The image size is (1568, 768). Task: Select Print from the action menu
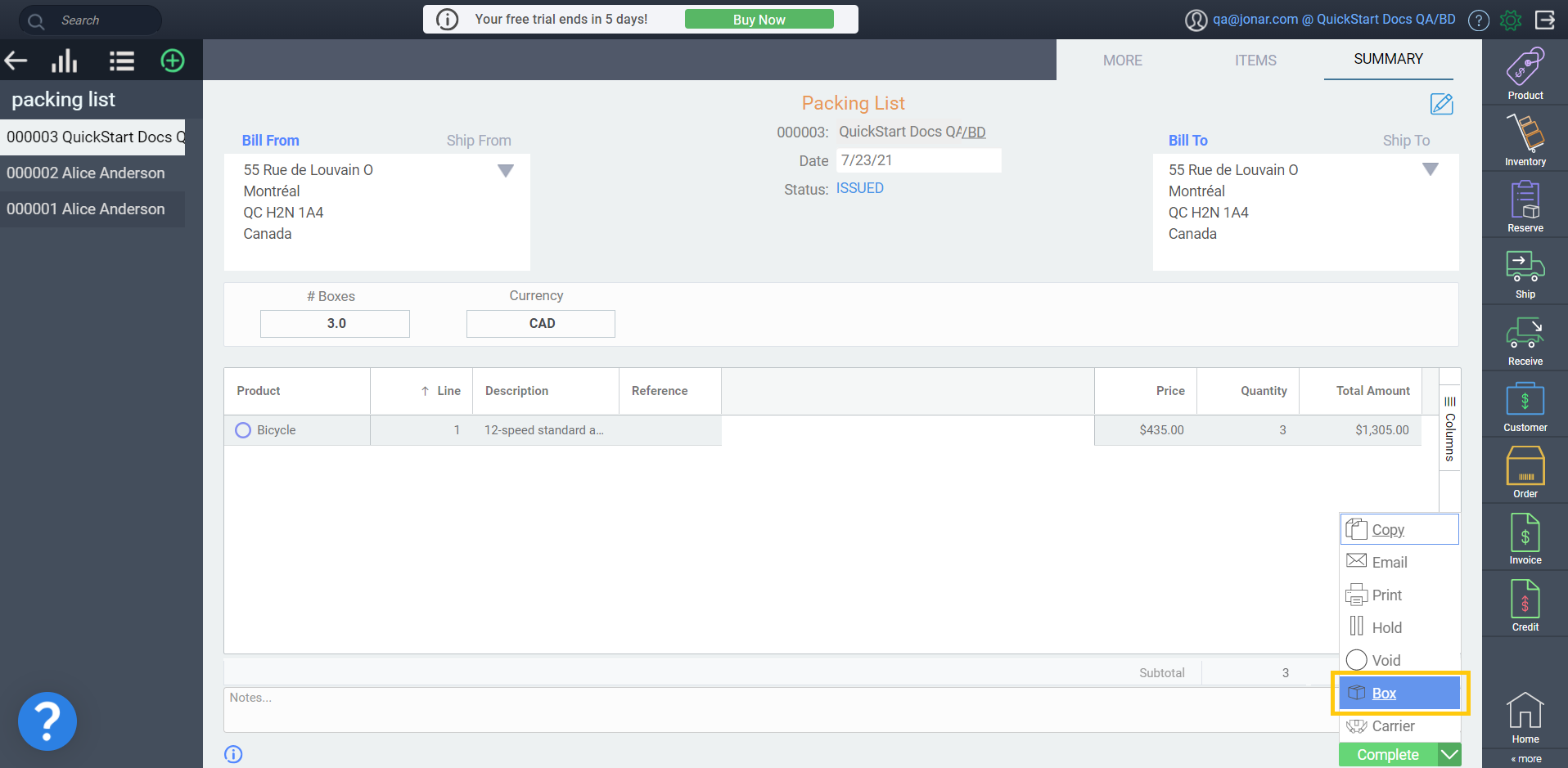click(x=1399, y=595)
